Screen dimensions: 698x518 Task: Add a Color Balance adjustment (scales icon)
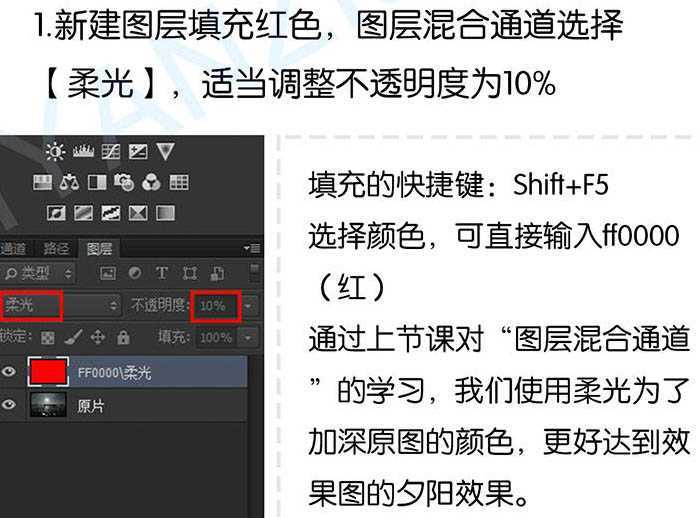(69, 182)
